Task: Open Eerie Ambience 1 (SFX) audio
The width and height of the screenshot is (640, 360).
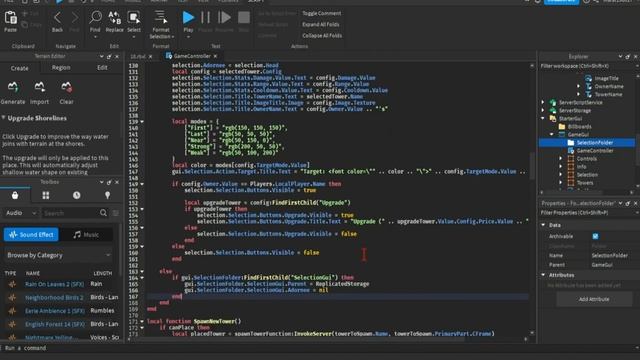Action: (55, 311)
